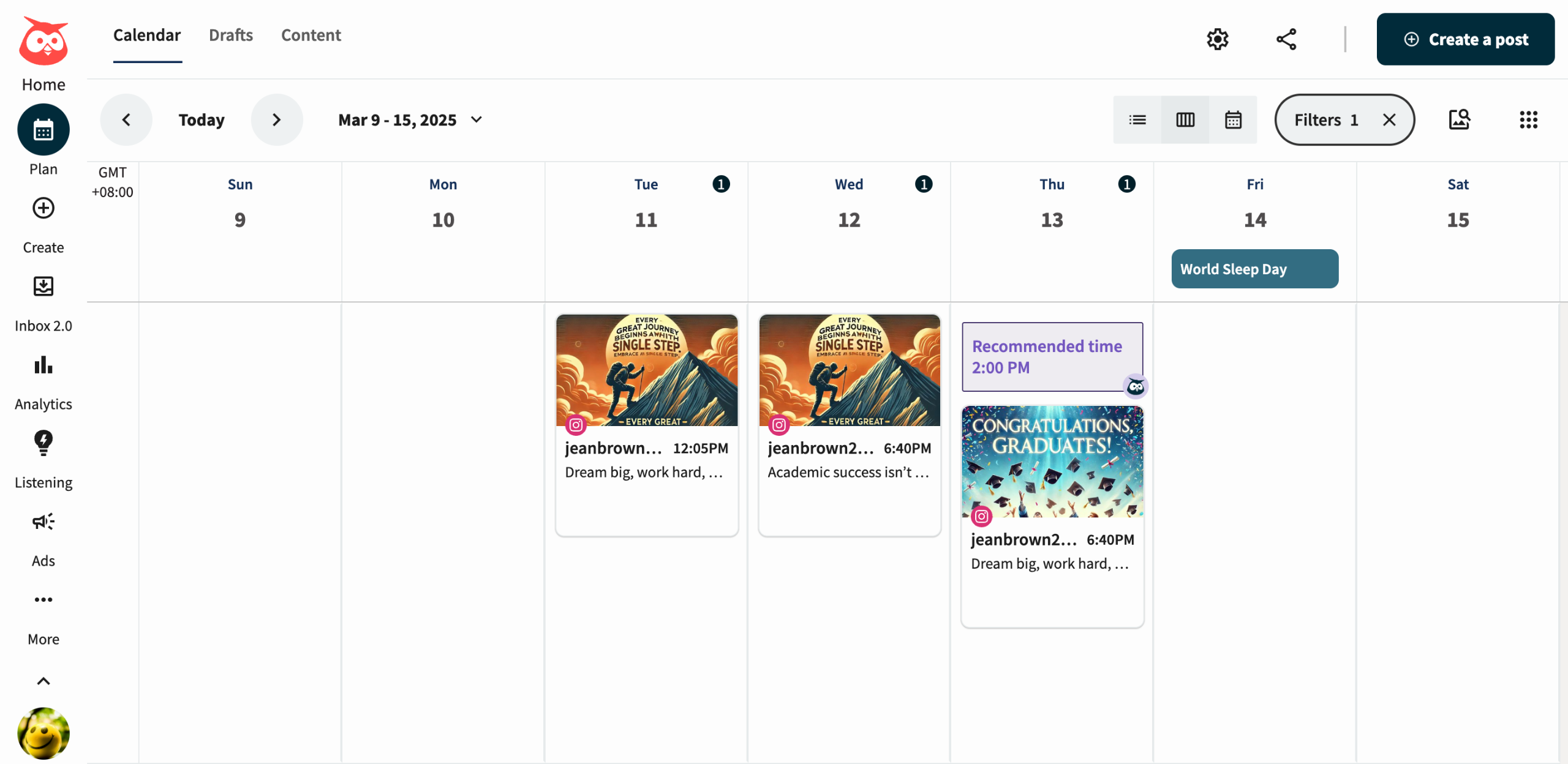Open the Hootsuite owl Home icon
Screen dimensions: 1568x764
click(x=43, y=42)
